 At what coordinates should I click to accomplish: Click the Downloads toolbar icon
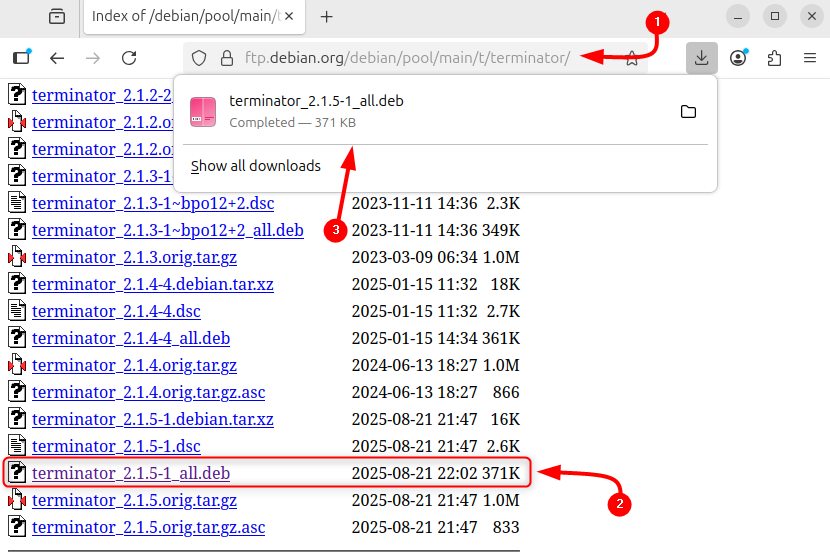click(701, 58)
